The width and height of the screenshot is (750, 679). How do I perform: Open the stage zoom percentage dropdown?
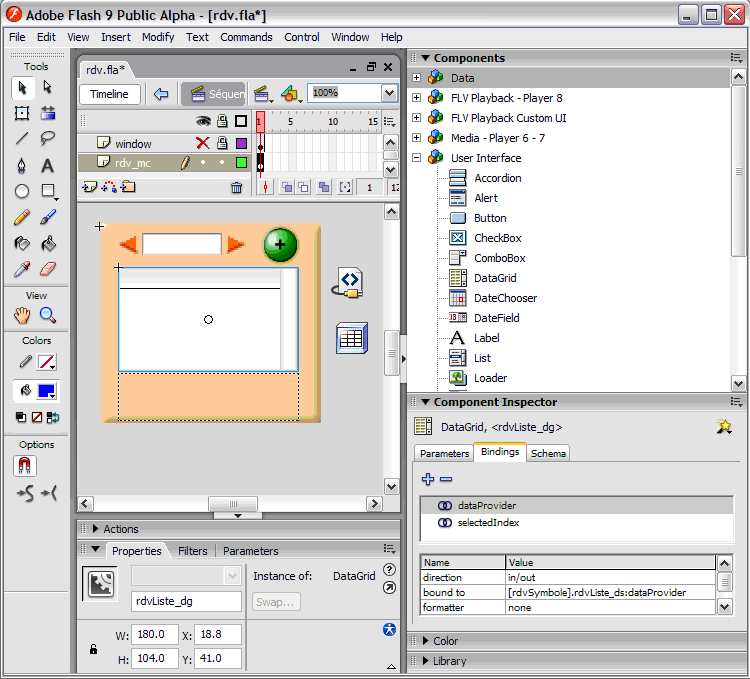pos(389,93)
